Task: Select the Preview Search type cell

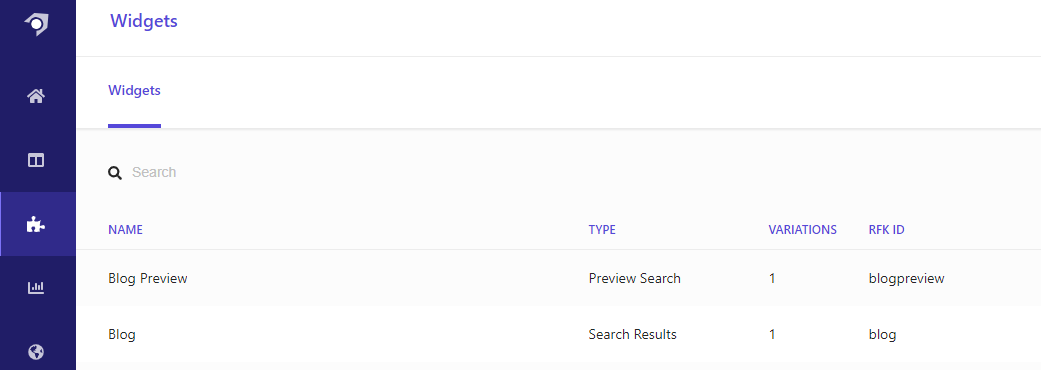Action: (635, 278)
